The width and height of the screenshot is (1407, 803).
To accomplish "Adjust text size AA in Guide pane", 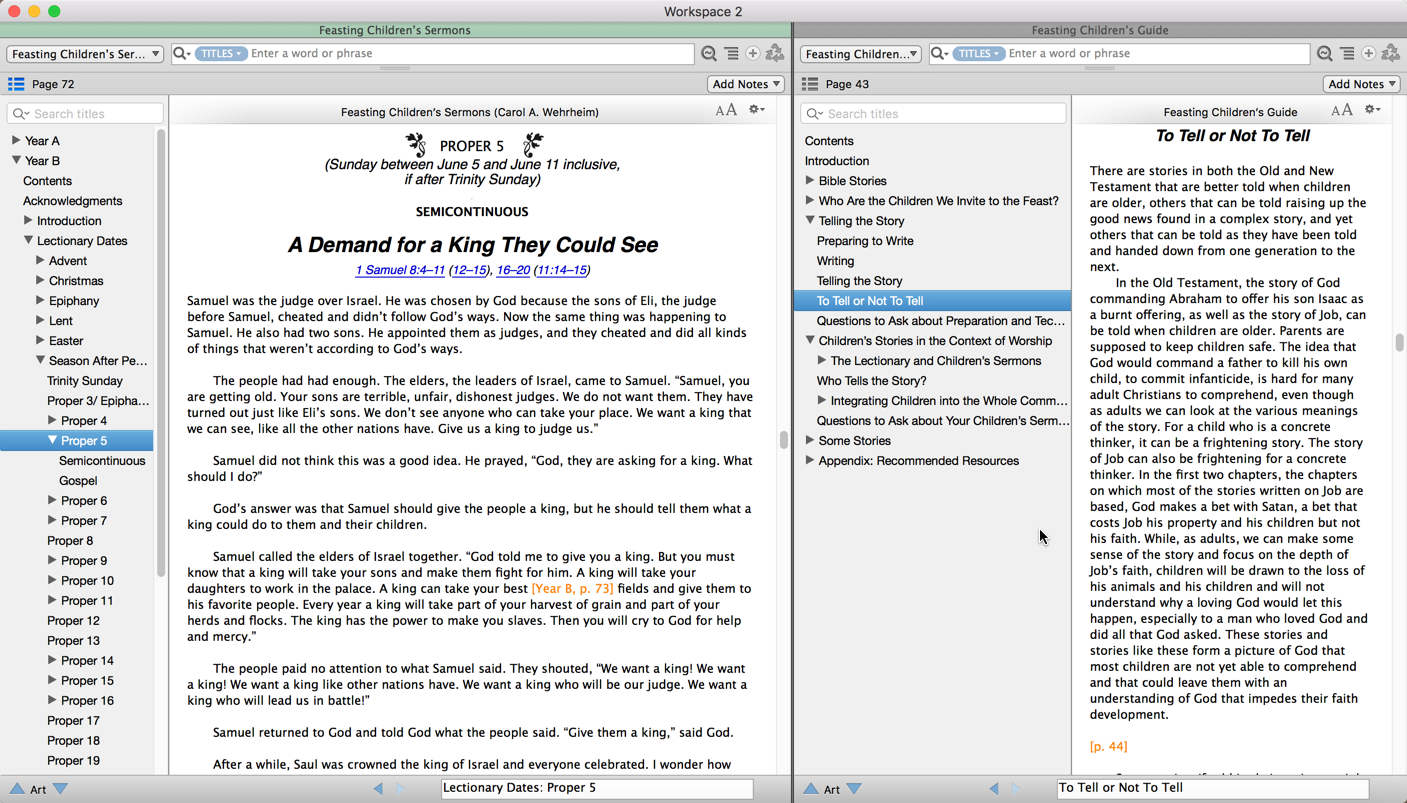I will click(x=1342, y=111).
